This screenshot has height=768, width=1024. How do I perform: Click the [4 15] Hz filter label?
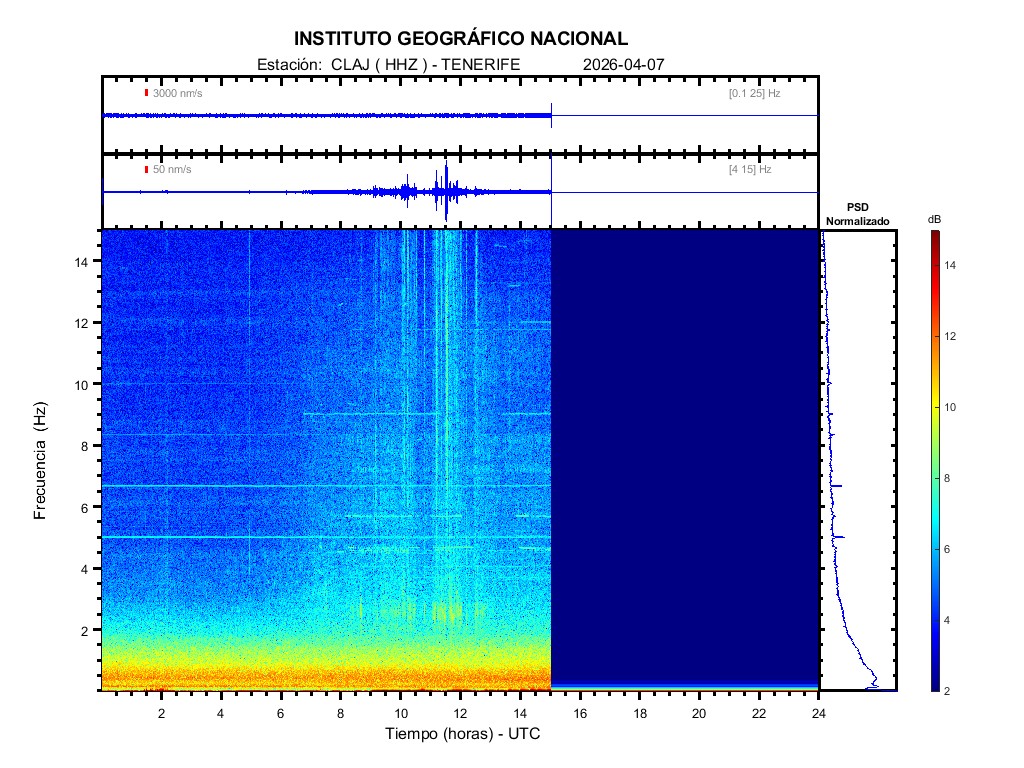750,170
